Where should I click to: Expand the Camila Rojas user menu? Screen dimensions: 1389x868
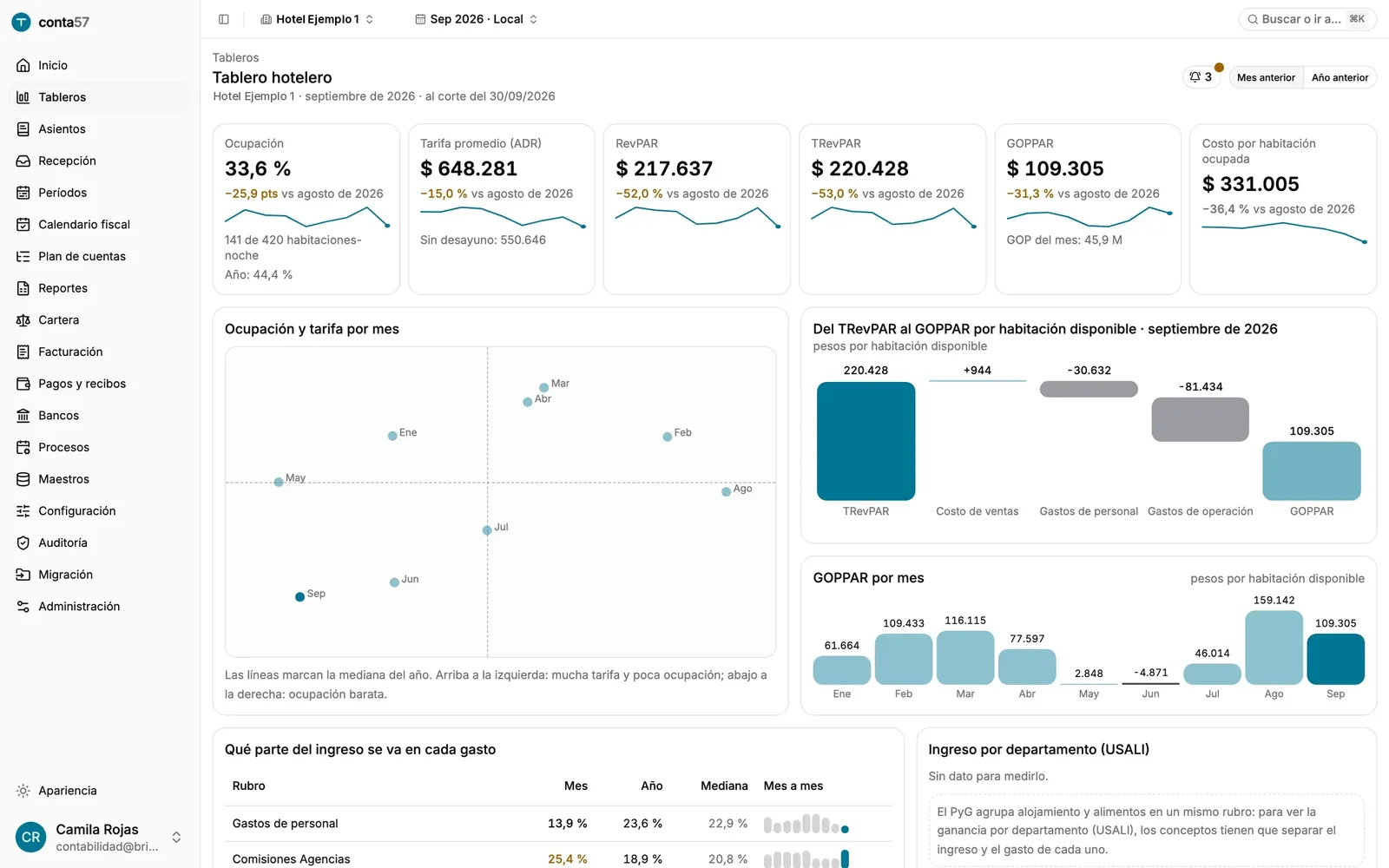pos(100,838)
